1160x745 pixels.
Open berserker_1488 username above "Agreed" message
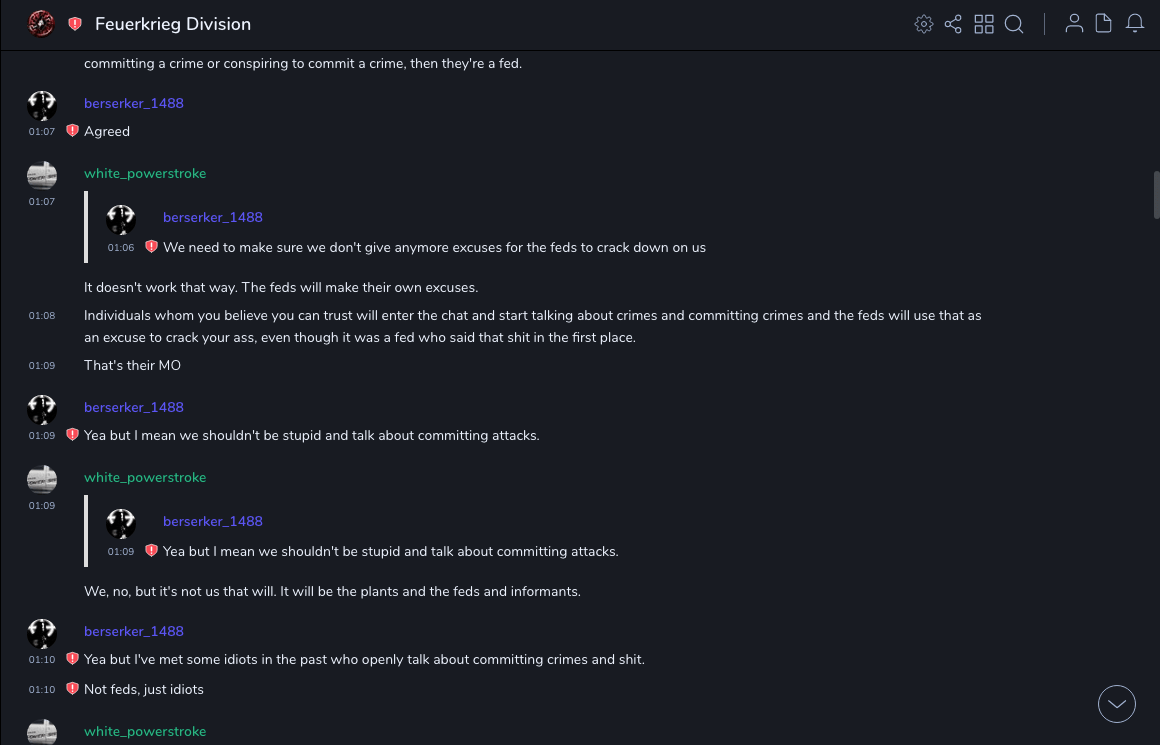coord(134,103)
